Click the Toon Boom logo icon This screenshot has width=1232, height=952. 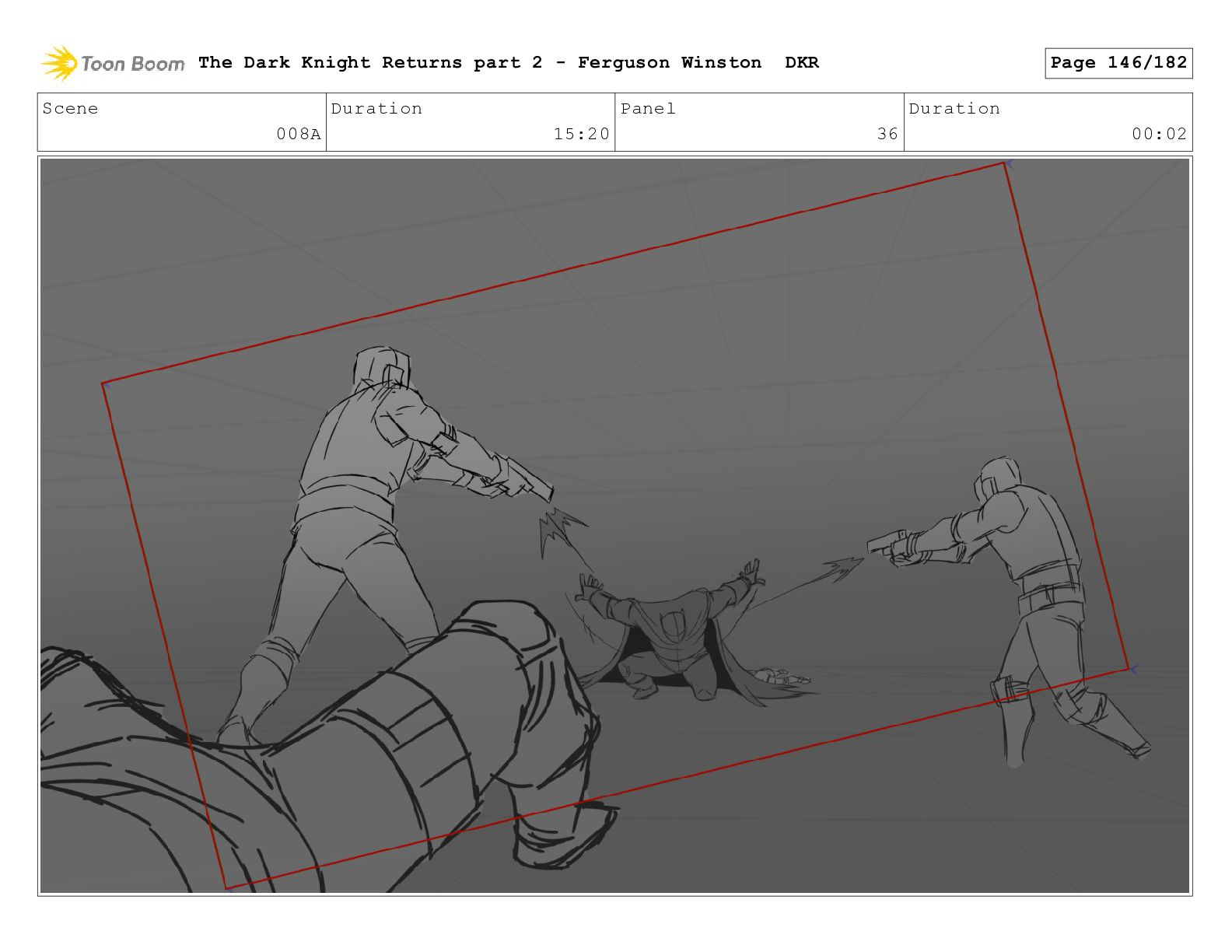coord(59,63)
